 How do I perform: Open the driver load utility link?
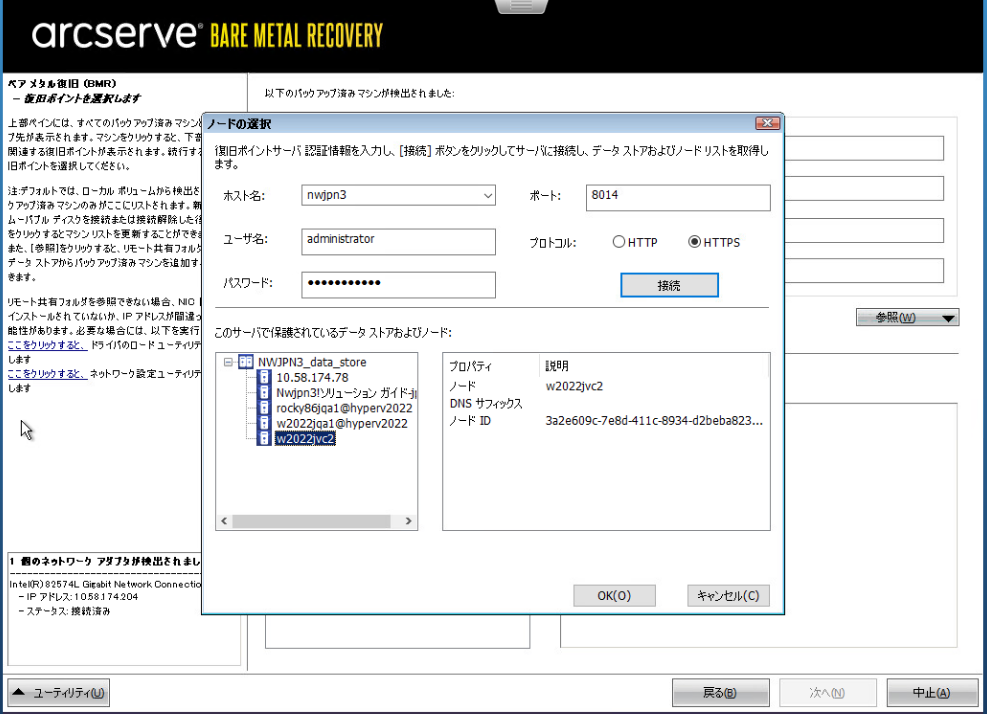(47, 345)
